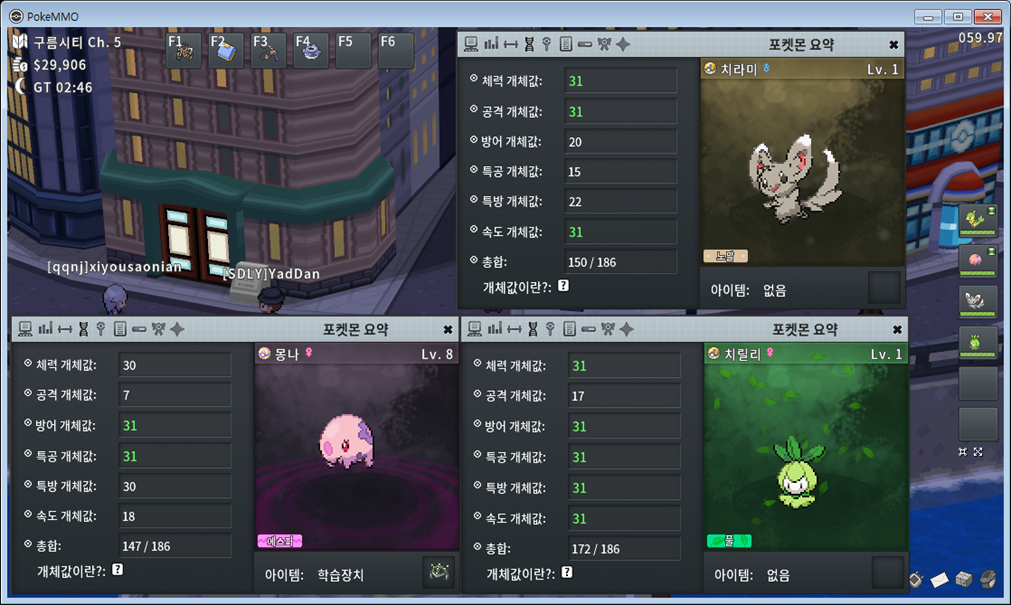Toggle the 공격 개체값 radio marker in 몽나 panel
Screen dimensions: 1011x605
(28, 394)
